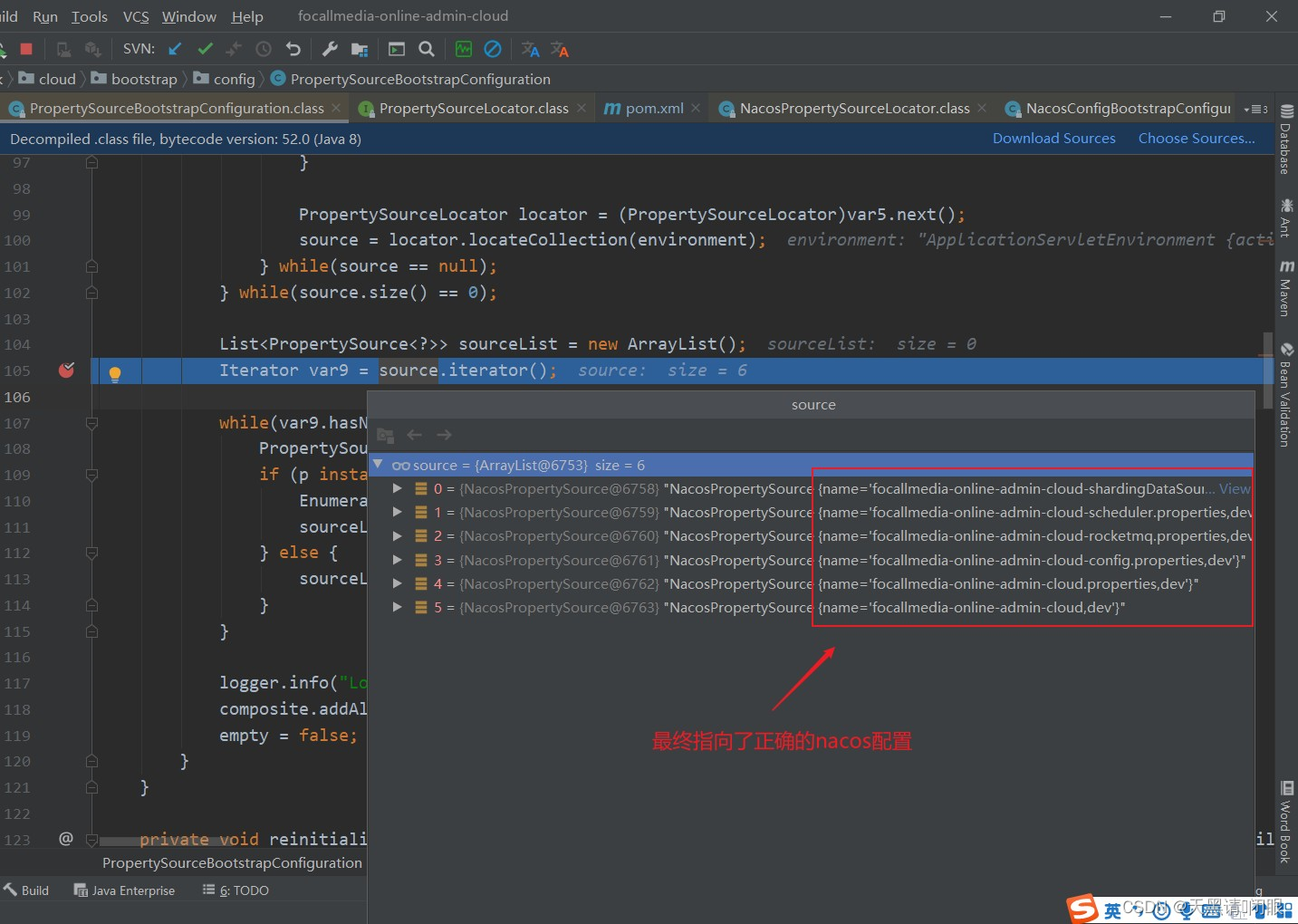Open the Window menu
Viewport: 1298px width, 924px height.
(188, 16)
